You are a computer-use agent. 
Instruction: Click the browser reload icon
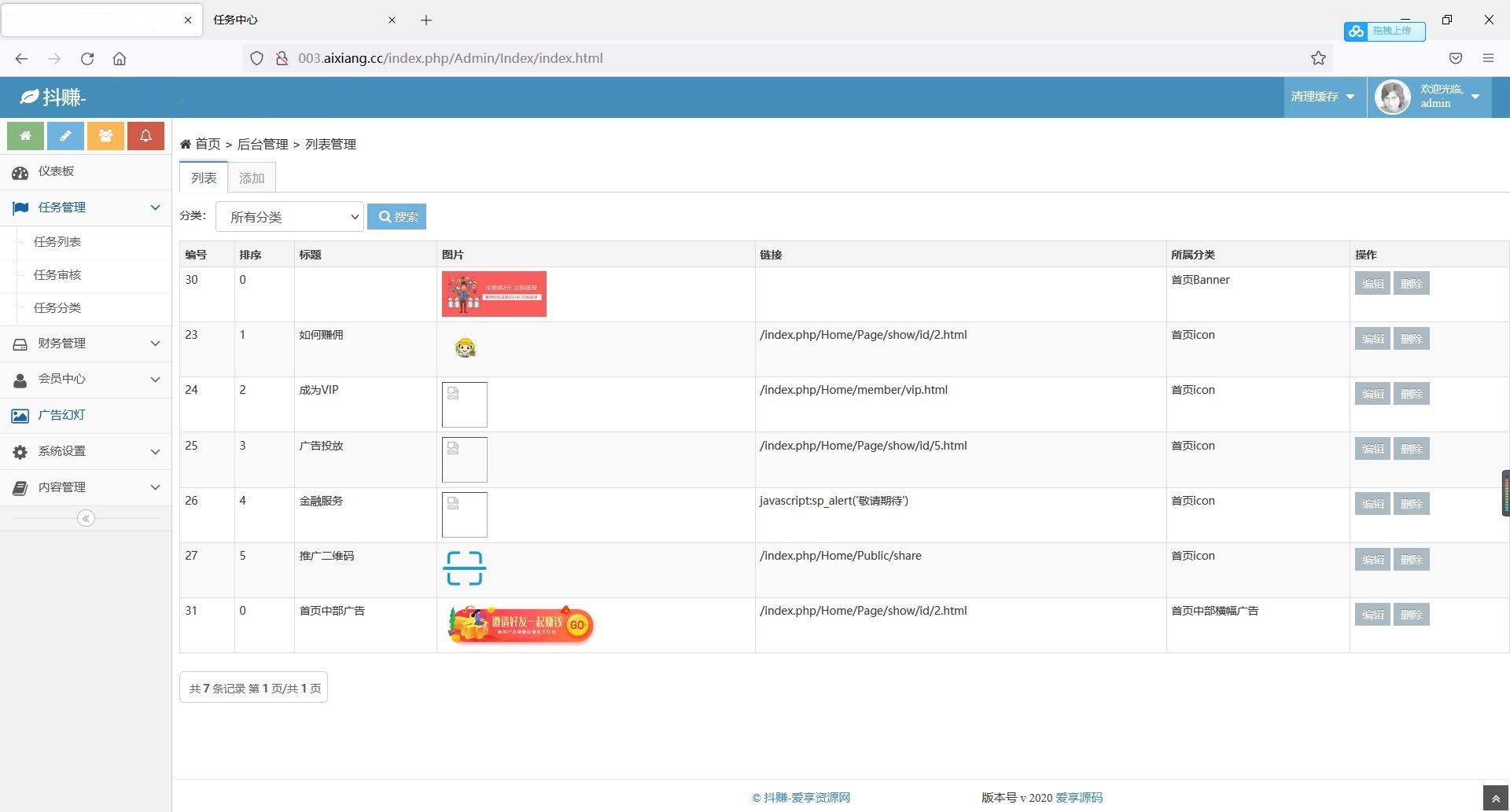[87, 58]
